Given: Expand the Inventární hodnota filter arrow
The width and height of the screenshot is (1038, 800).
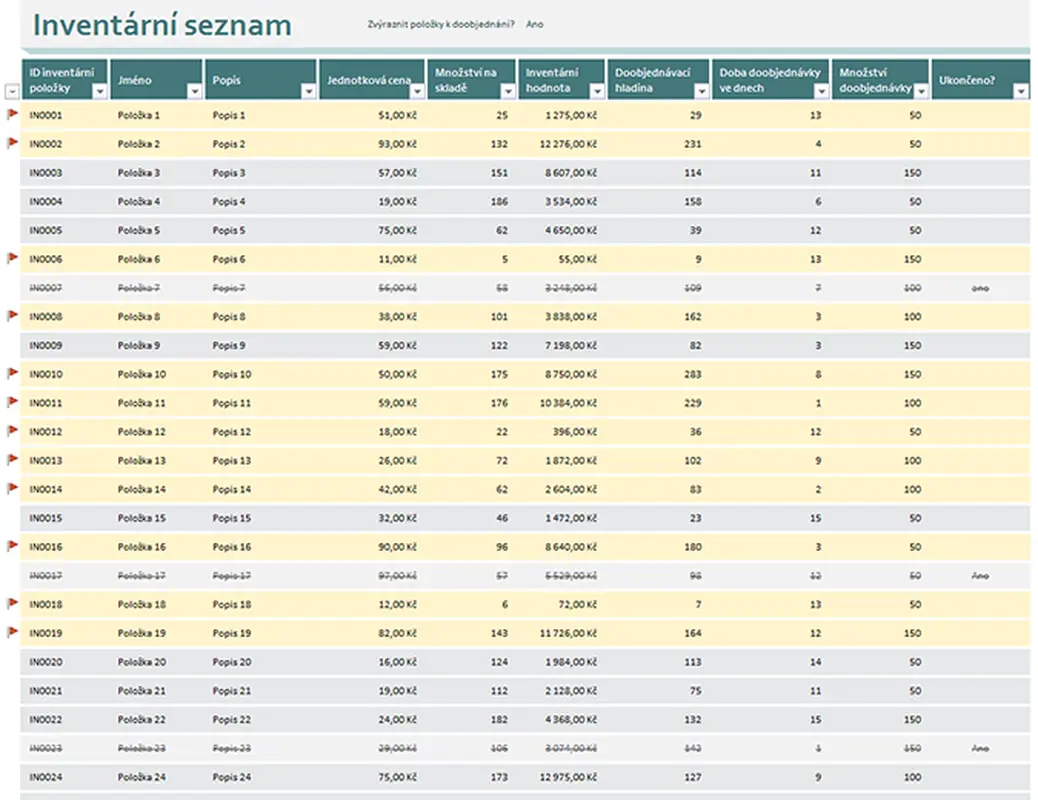Looking at the screenshot, I should click(x=597, y=91).
